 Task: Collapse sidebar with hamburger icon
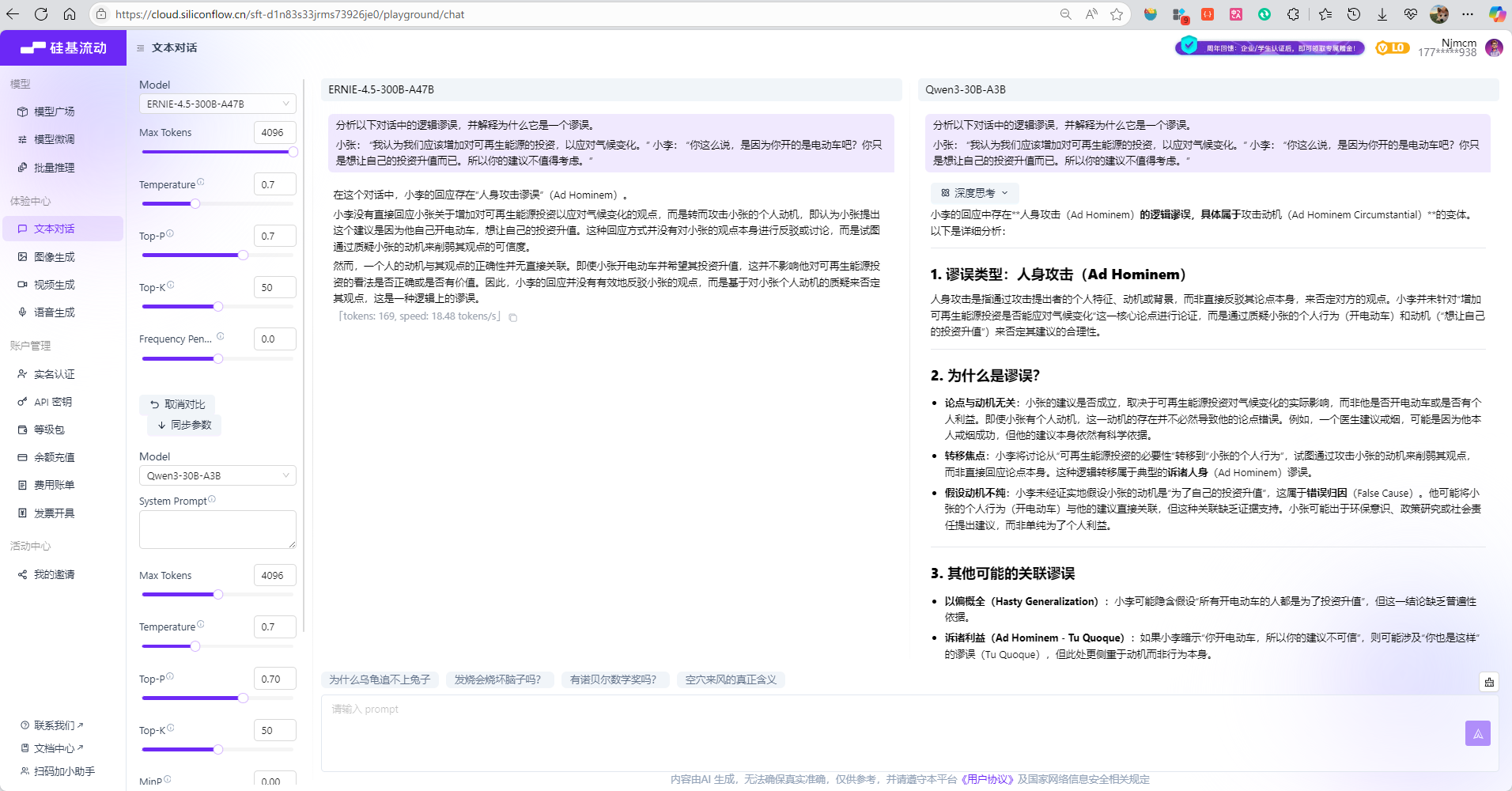[x=141, y=48]
